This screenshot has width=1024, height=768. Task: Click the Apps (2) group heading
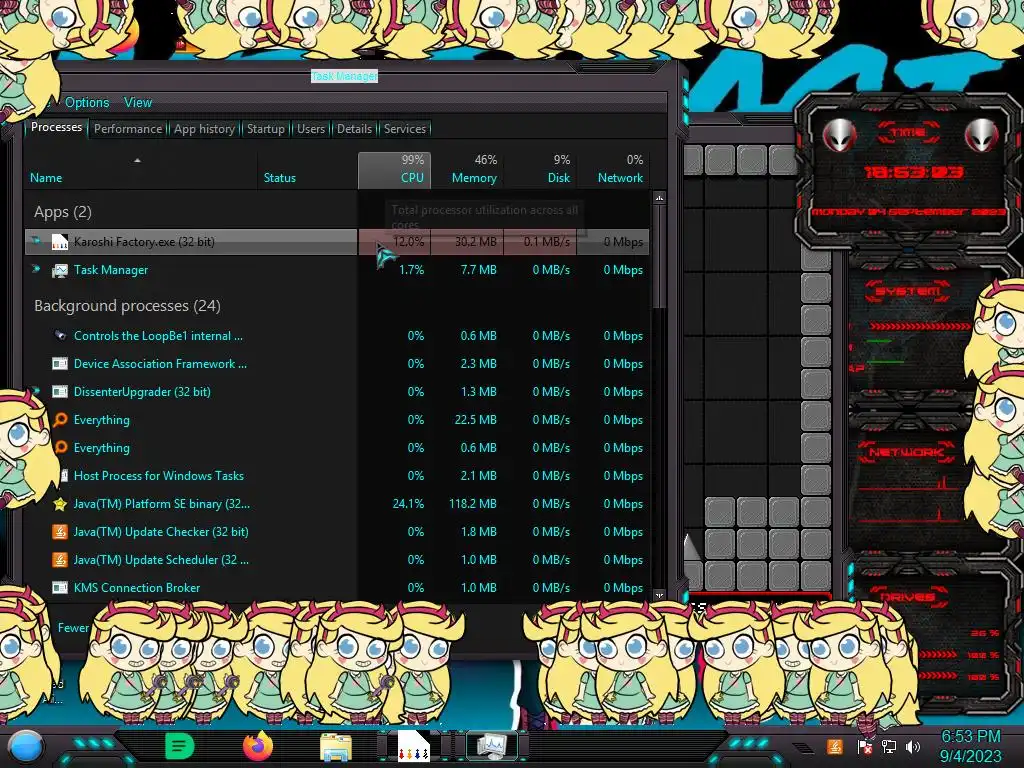point(63,212)
